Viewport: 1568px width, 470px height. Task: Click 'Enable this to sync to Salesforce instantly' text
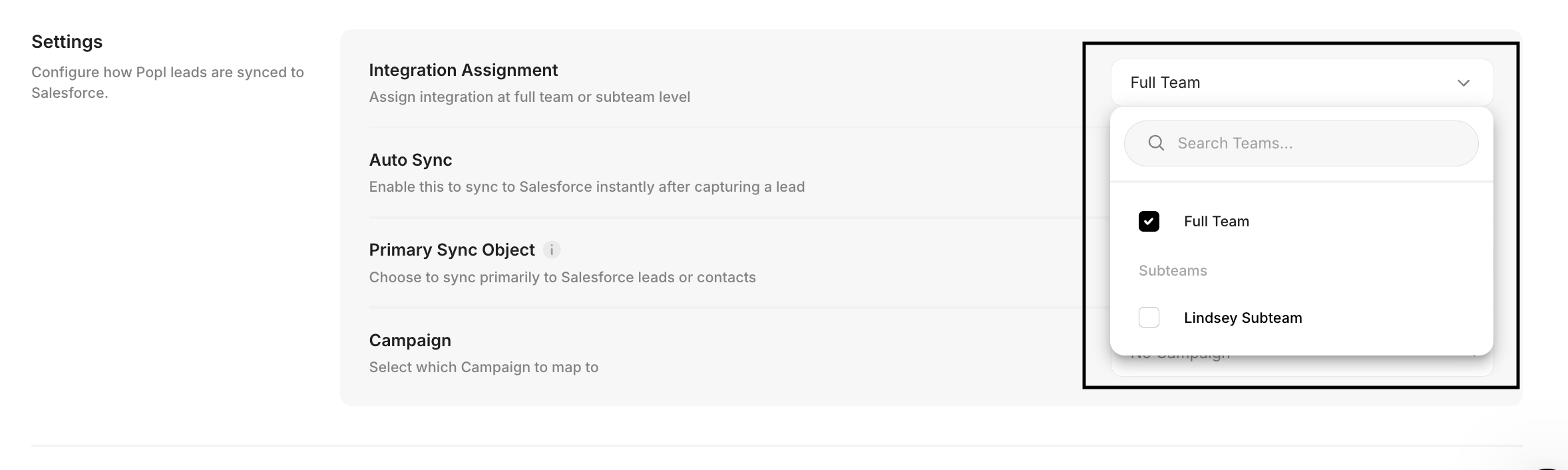(x=586, y=187)
